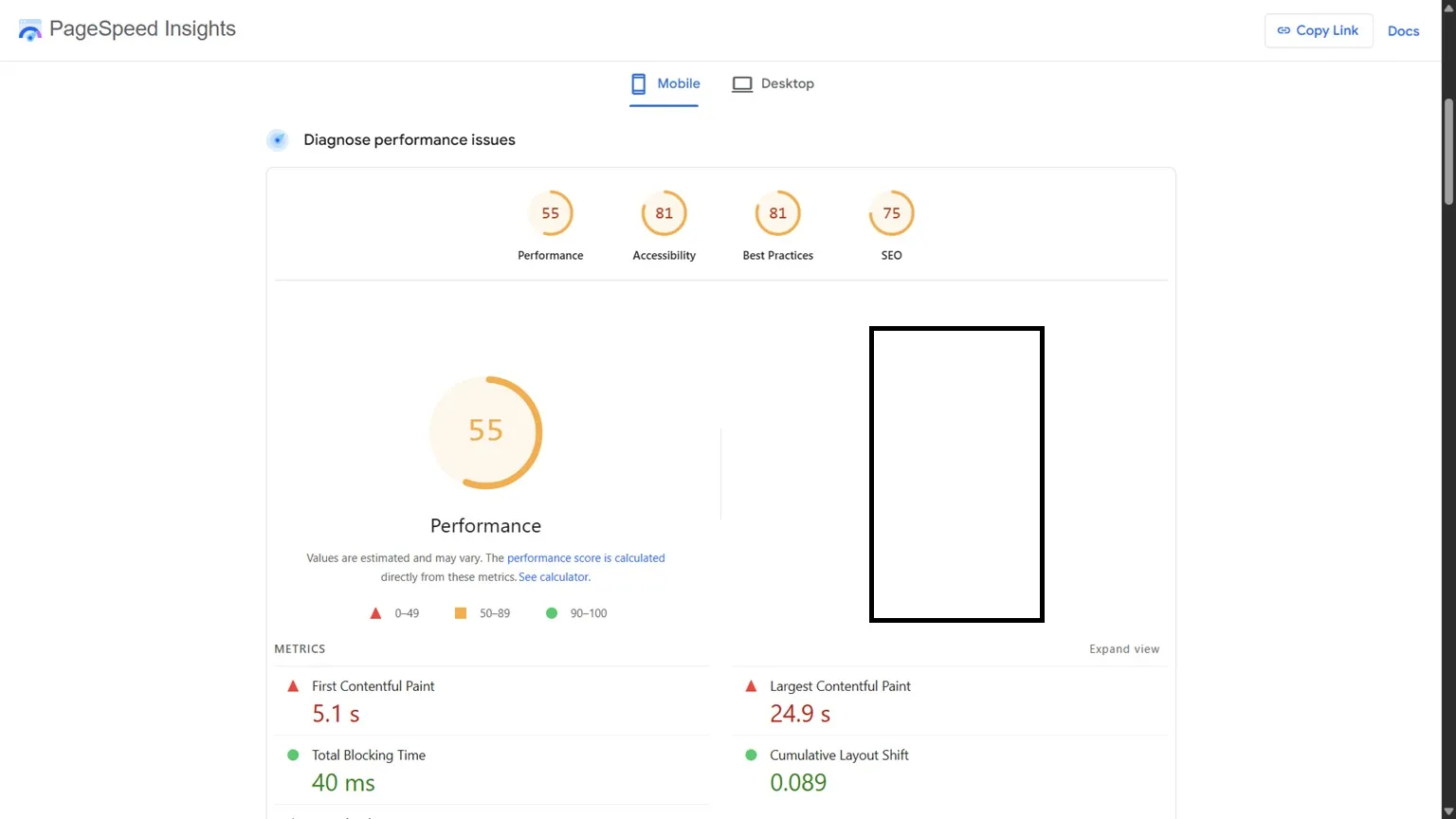This screenshot has width=1456, height=819.
Task: Click the Diagnose performance issues icon
Action: tap(278, 140)
